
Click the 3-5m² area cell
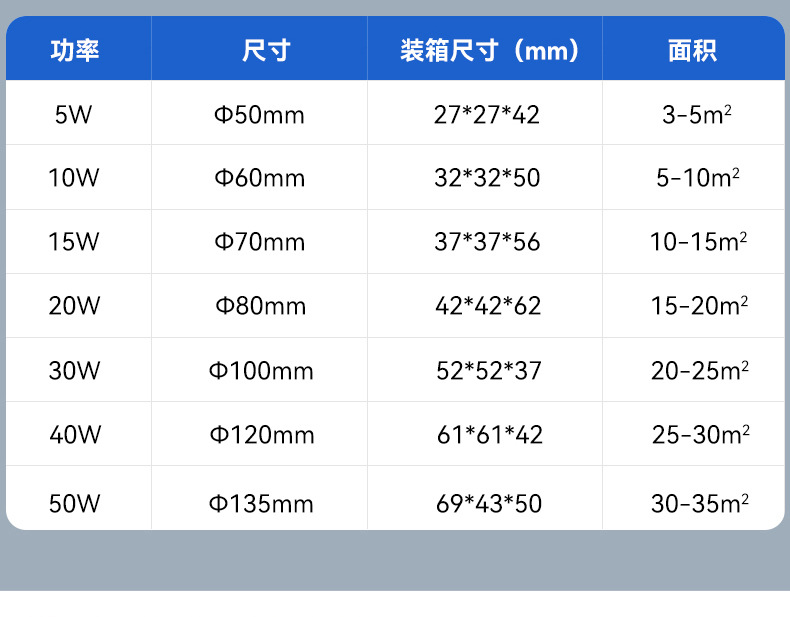point(697,115)
